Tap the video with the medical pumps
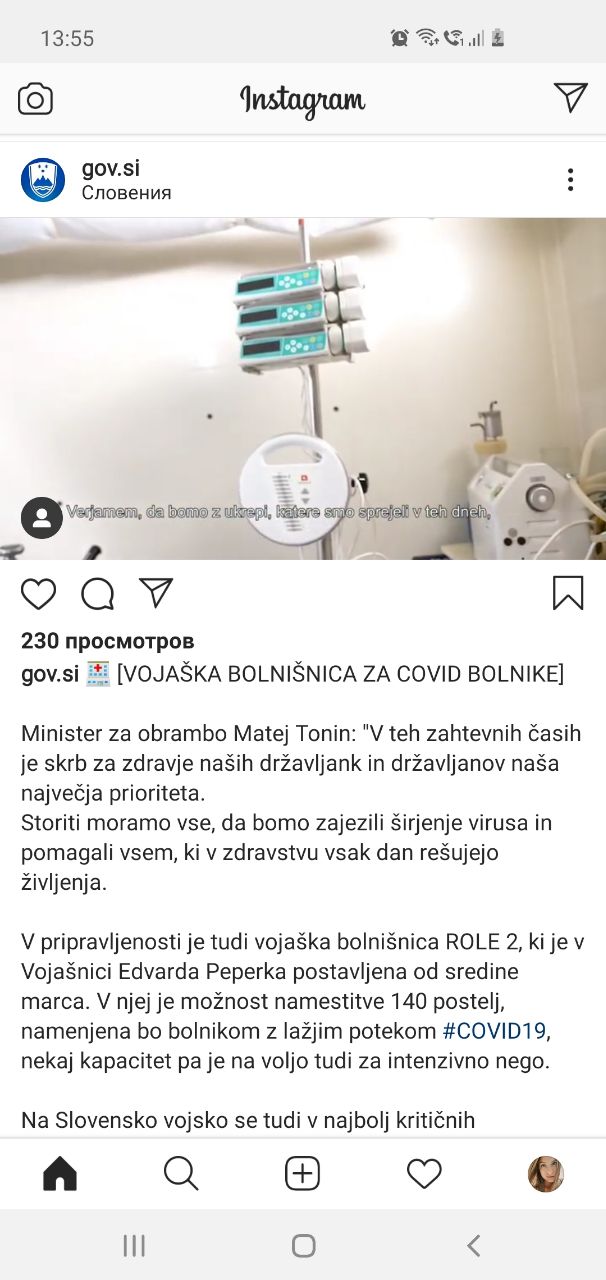This screenshot has height=1280, width=606. (x=303, y=389)
